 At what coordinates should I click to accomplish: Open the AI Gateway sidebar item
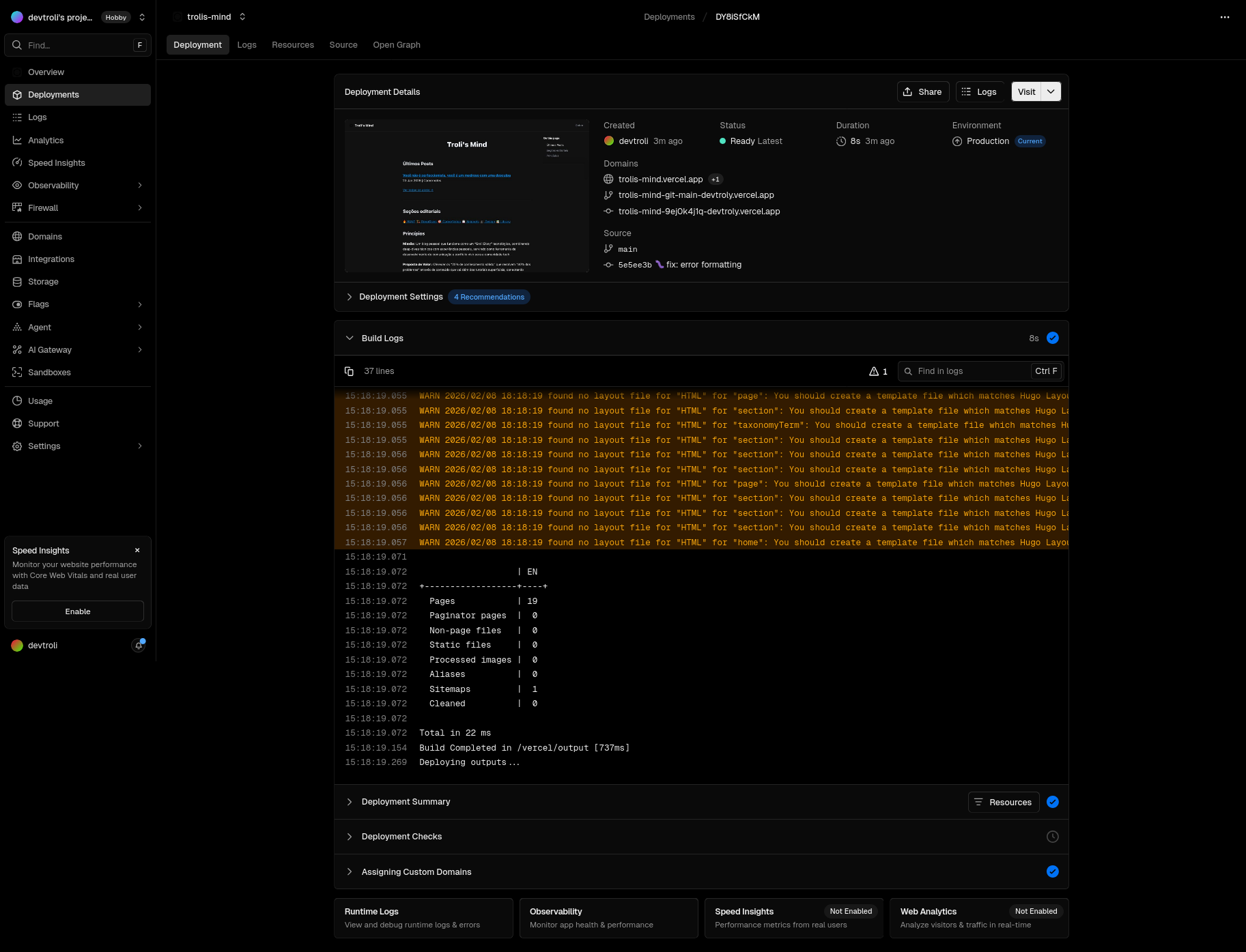point(49,349)
